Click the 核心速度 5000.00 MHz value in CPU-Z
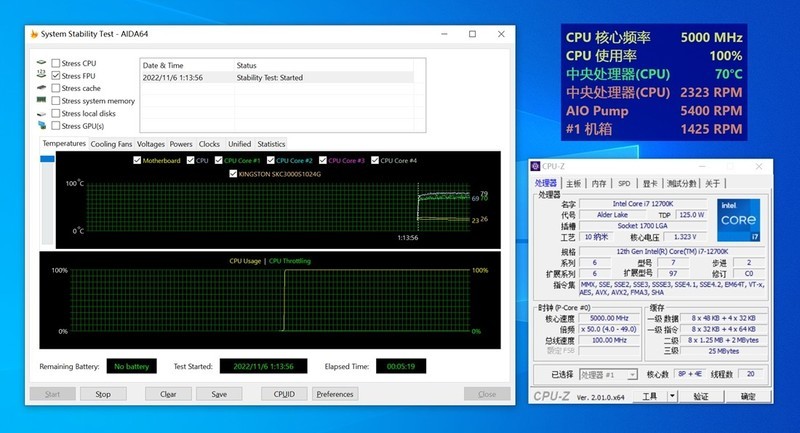800x433 pixels. 609,318
